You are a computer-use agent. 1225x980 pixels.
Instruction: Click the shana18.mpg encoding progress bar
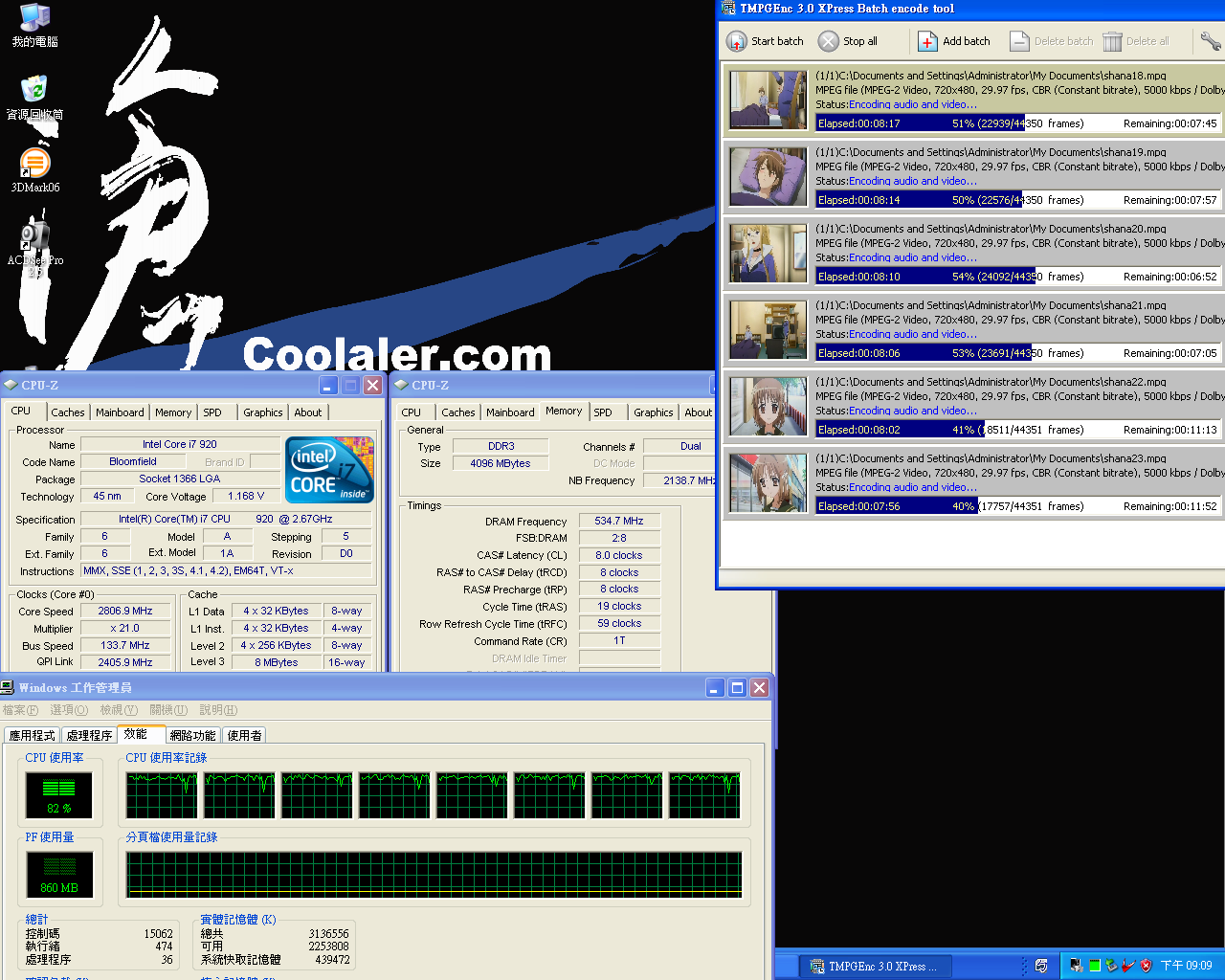point(1018,123)
